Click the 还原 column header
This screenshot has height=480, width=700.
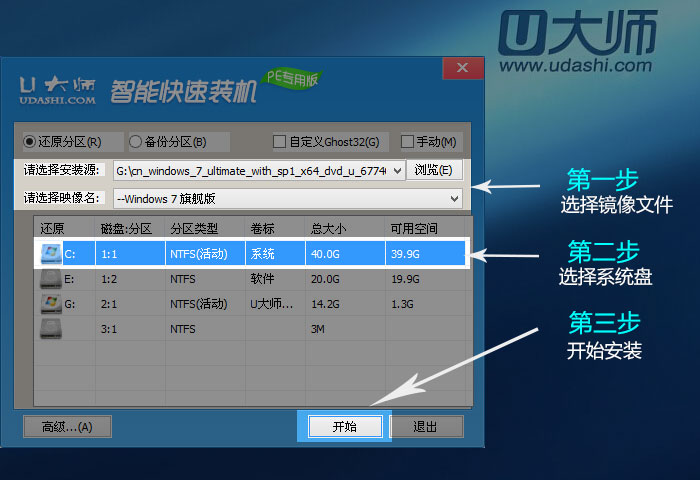point(65,228)
